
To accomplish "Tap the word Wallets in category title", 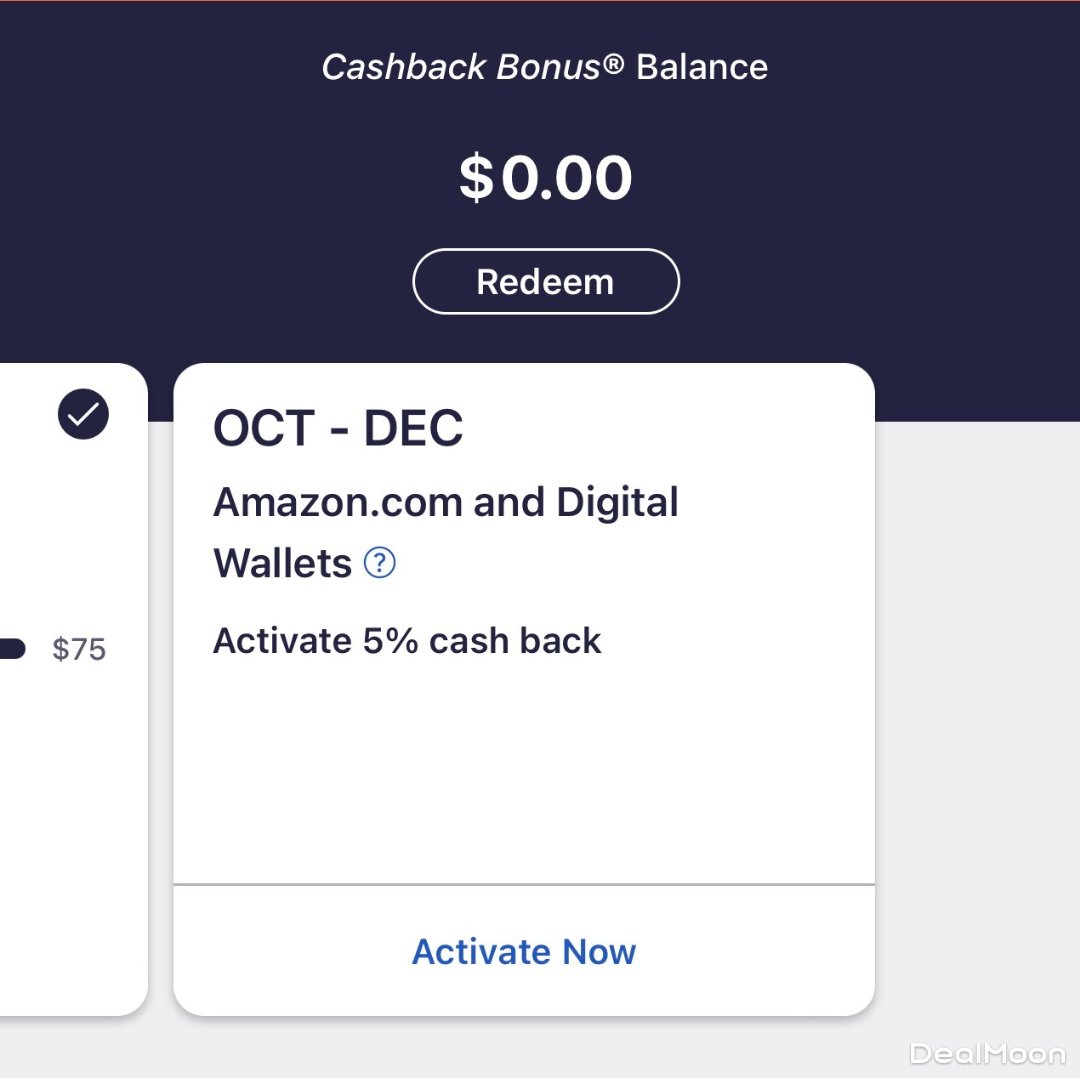I will click(282, 564).
